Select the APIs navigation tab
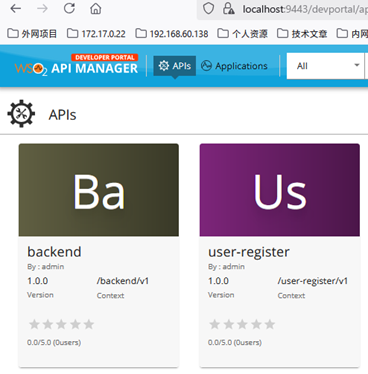 174,66
